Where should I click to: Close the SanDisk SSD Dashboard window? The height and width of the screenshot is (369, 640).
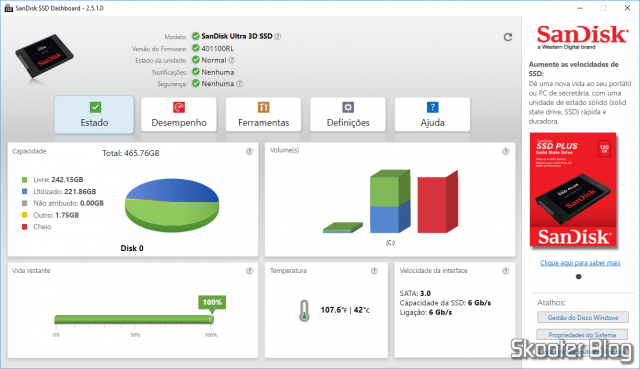(627, 8)
